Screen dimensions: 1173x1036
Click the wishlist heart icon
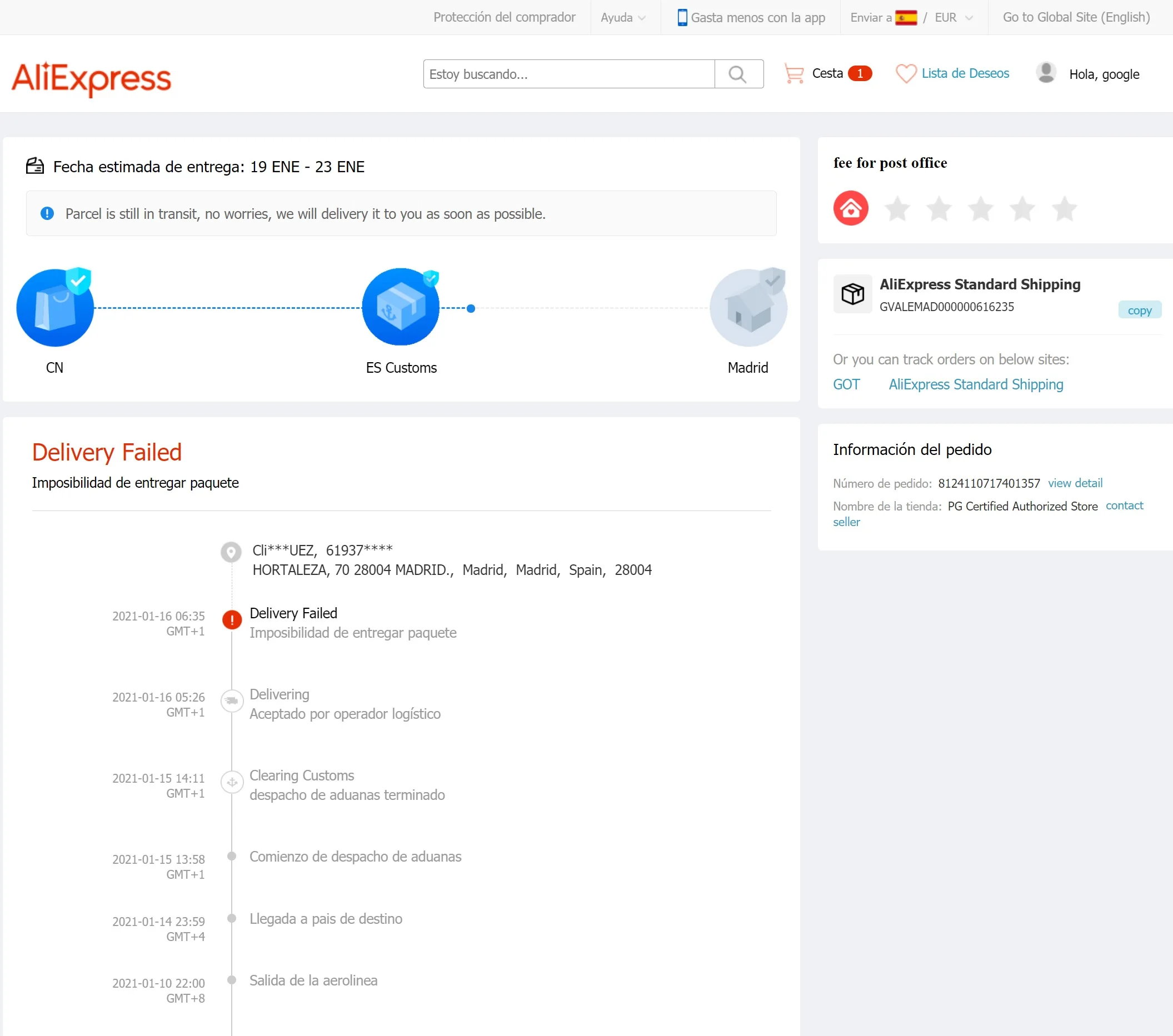click(906, 74)
